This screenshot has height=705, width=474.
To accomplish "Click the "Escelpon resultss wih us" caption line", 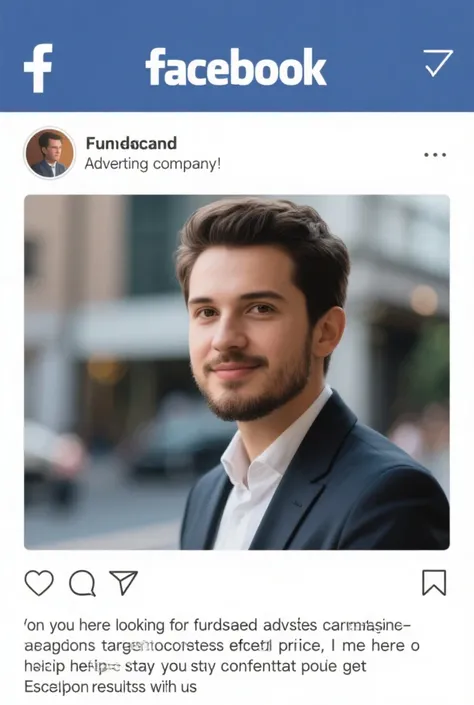I will click(110, 687).
